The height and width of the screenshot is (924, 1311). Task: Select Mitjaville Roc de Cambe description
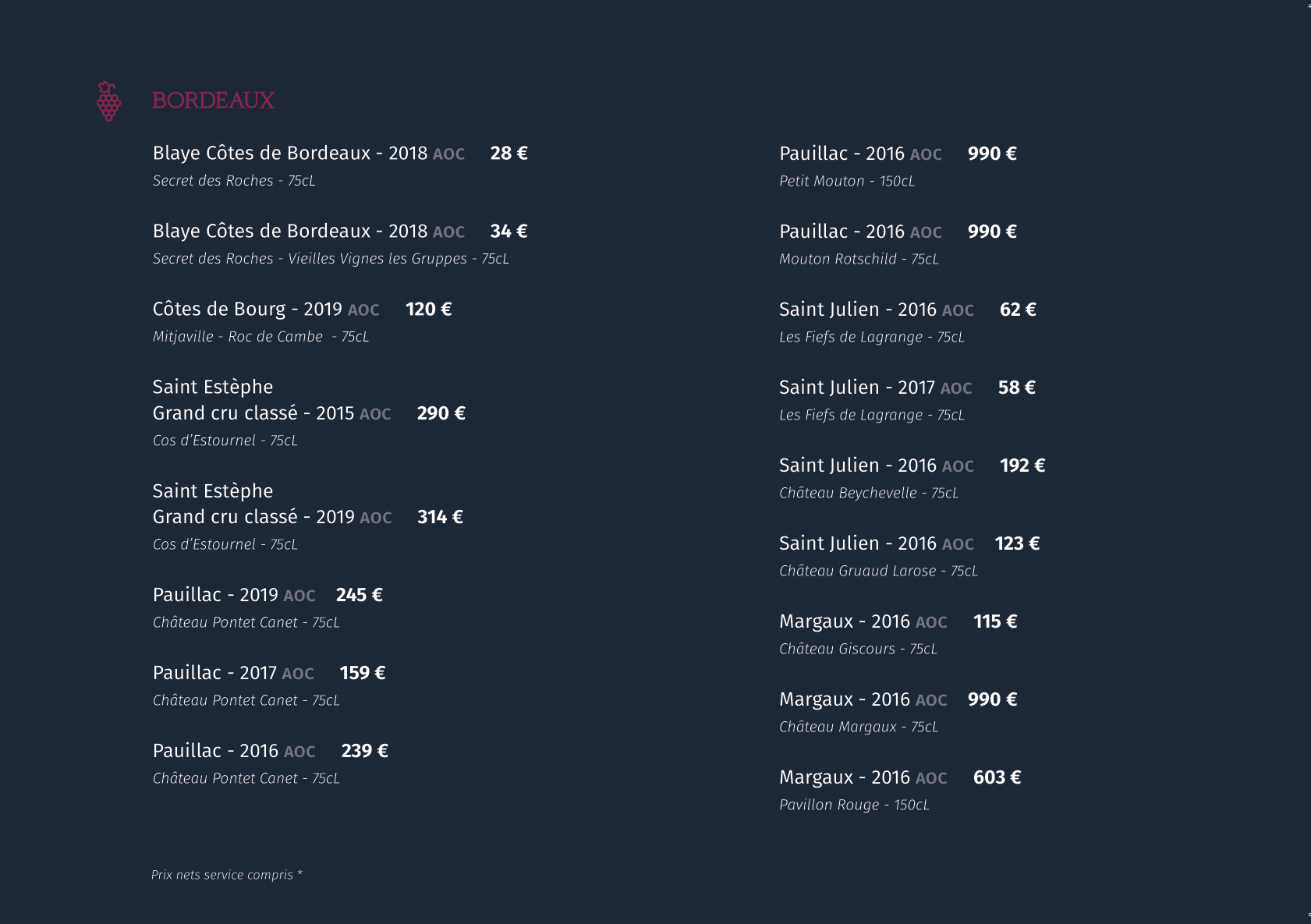pyautogui.click(x=260, y=336)
